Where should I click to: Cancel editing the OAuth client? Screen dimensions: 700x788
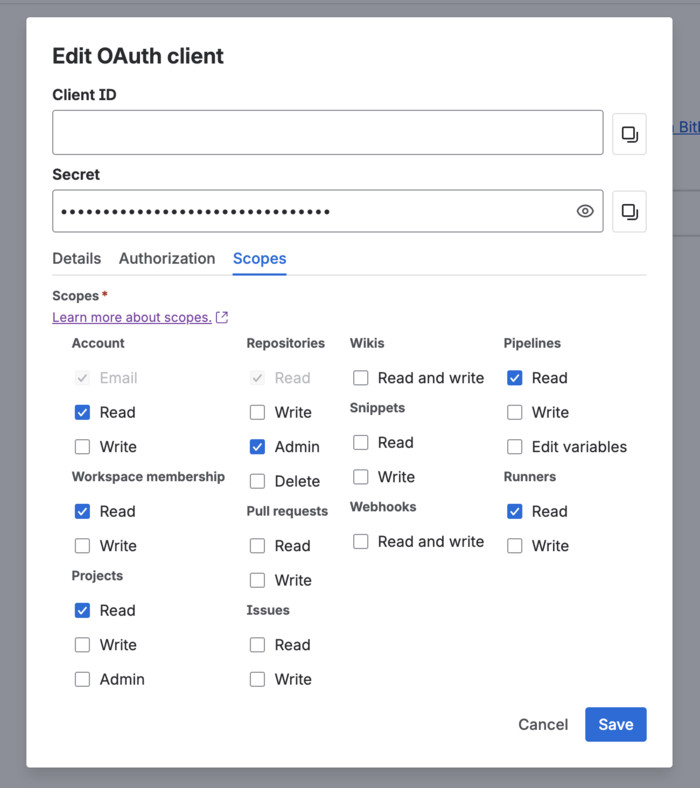pyautogui.click(x=543, y=724)
